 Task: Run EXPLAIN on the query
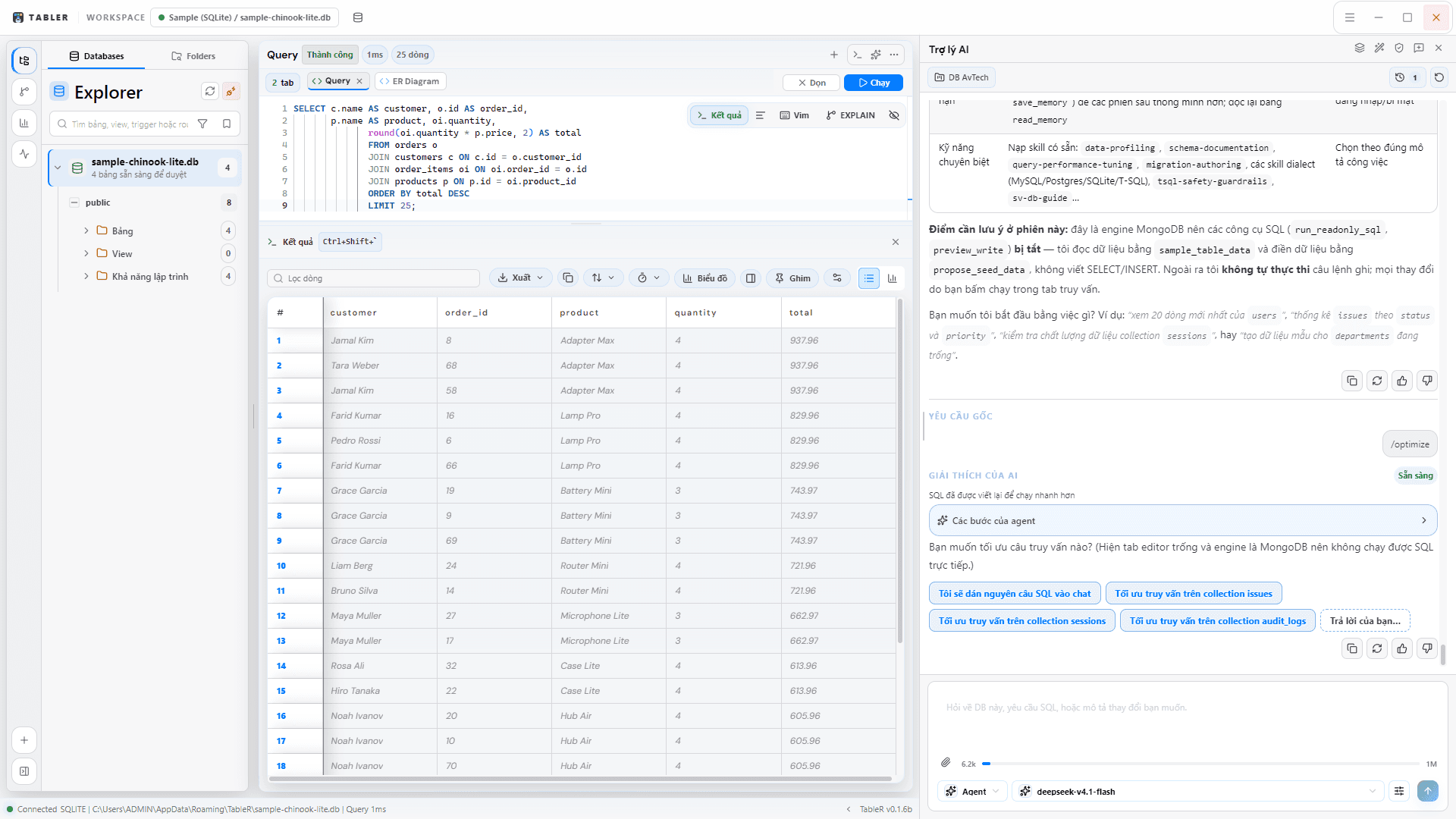click(850, 115)
